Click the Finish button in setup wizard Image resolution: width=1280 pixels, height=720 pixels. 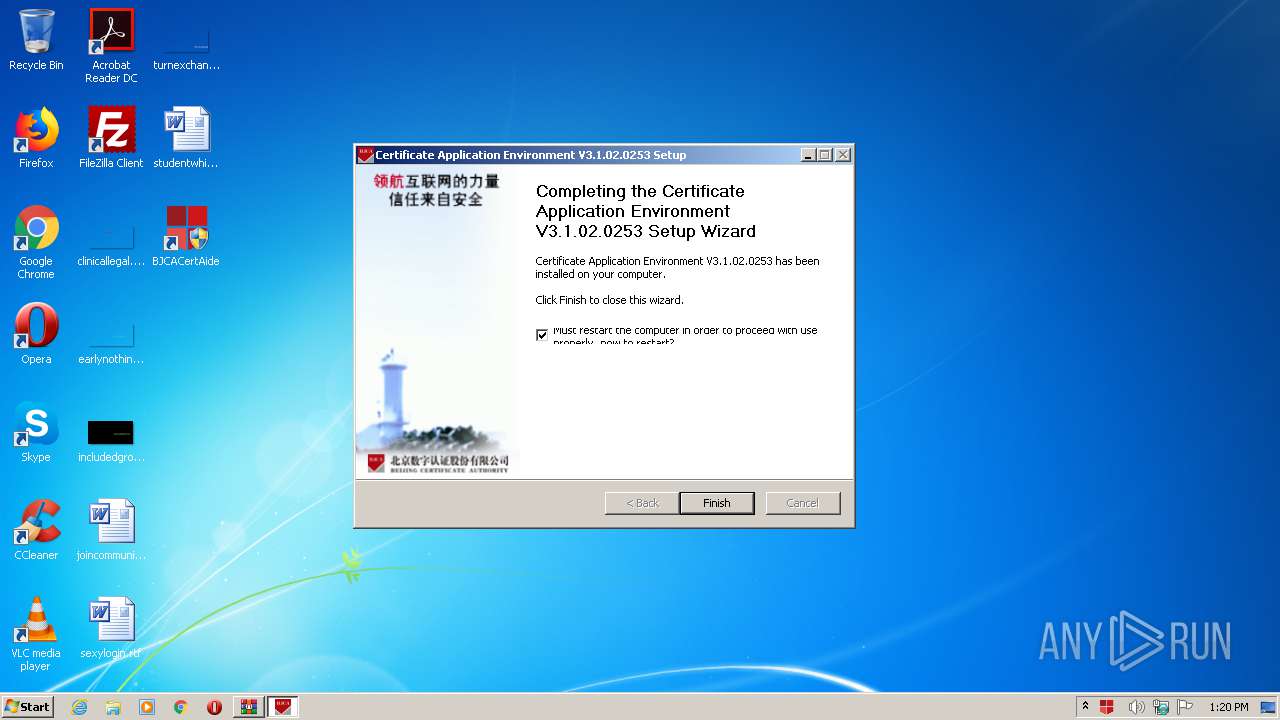[x=716, y=503]
